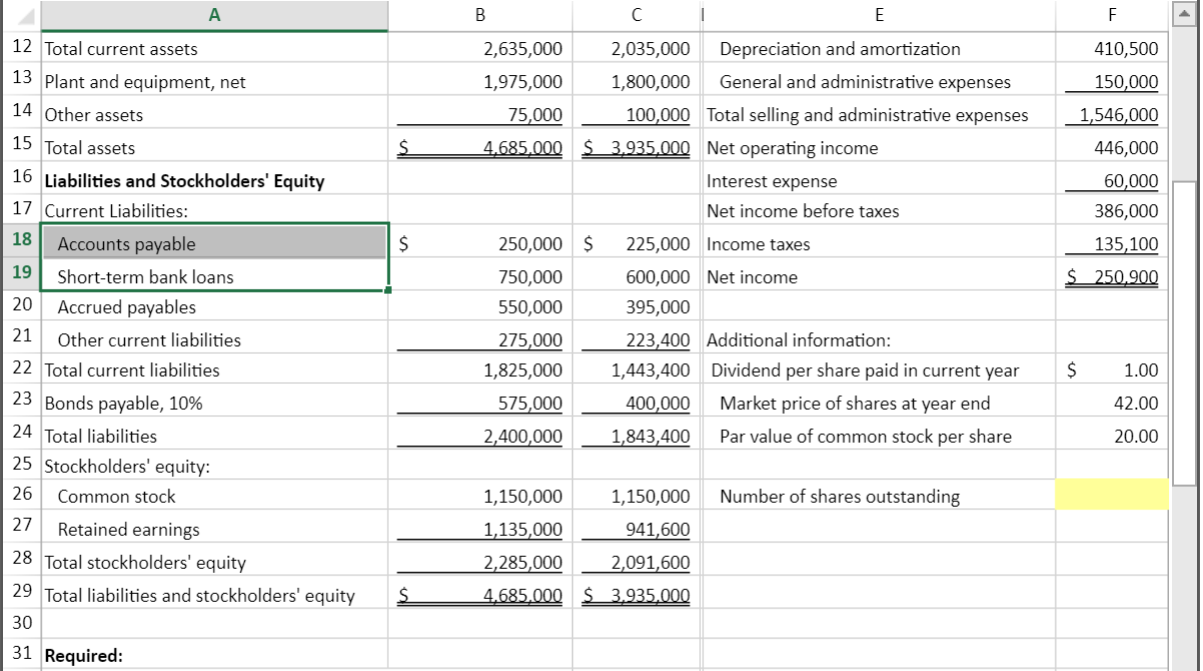Select the yellow Number of shares cell
1203x671 pixels.
click(1112, 495)
